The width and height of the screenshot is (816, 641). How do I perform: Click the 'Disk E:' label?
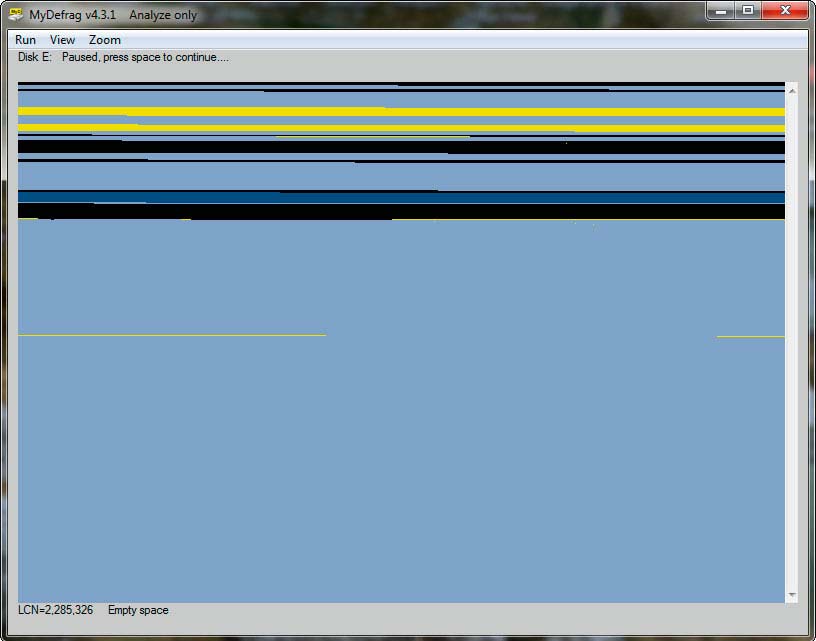pyautogui.click(x=35, y=57)
